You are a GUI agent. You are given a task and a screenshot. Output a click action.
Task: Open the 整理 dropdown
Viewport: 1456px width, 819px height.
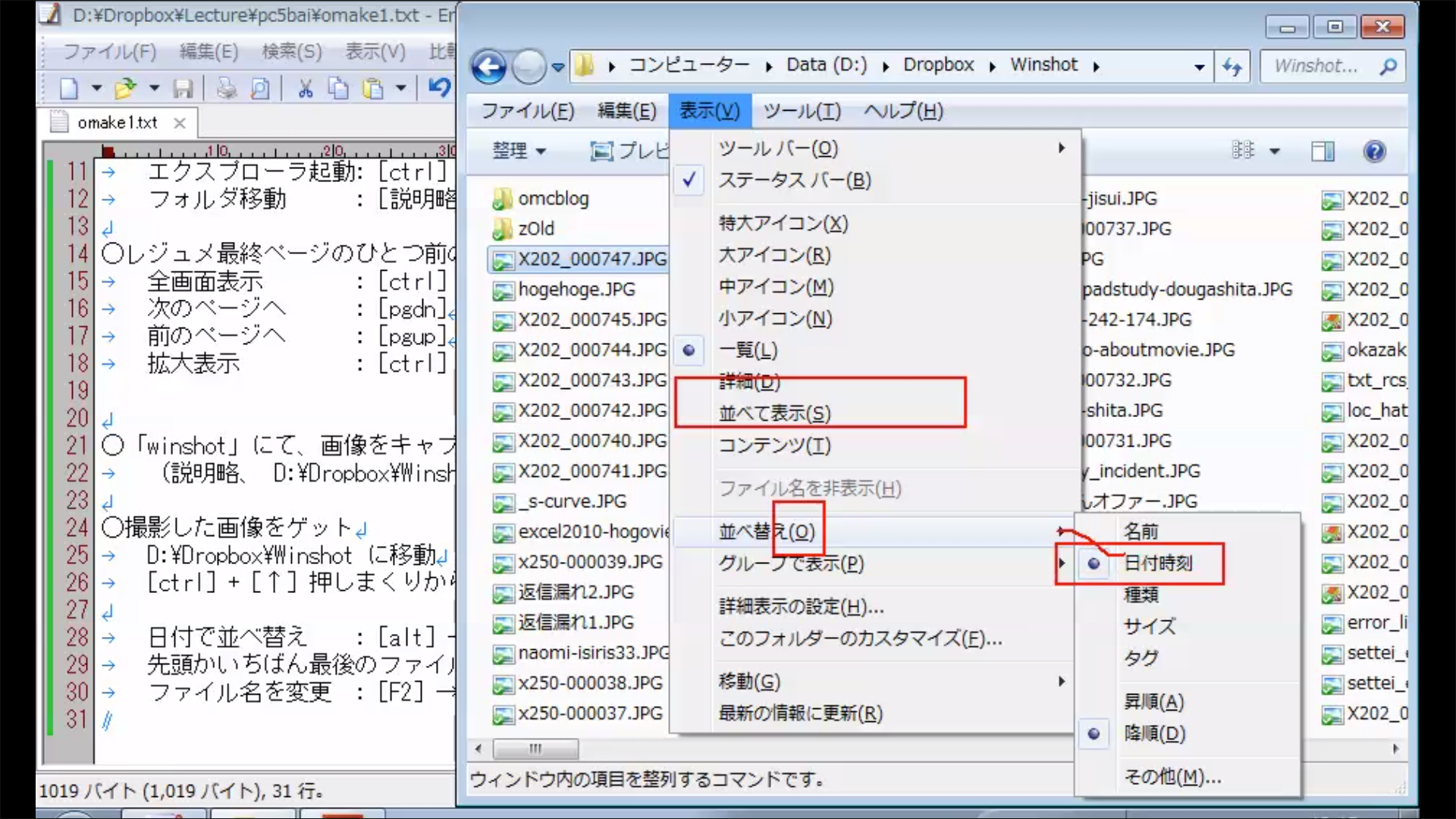coord(519,151)
